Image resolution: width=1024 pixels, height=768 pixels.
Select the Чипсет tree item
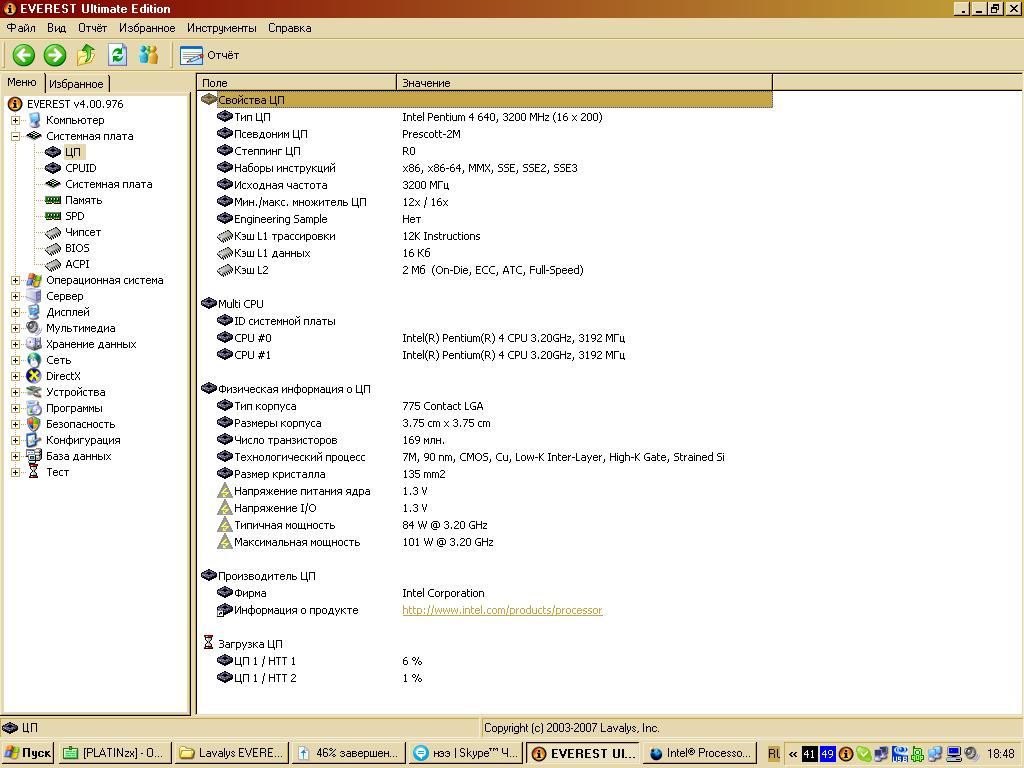[x=83, y=232]
